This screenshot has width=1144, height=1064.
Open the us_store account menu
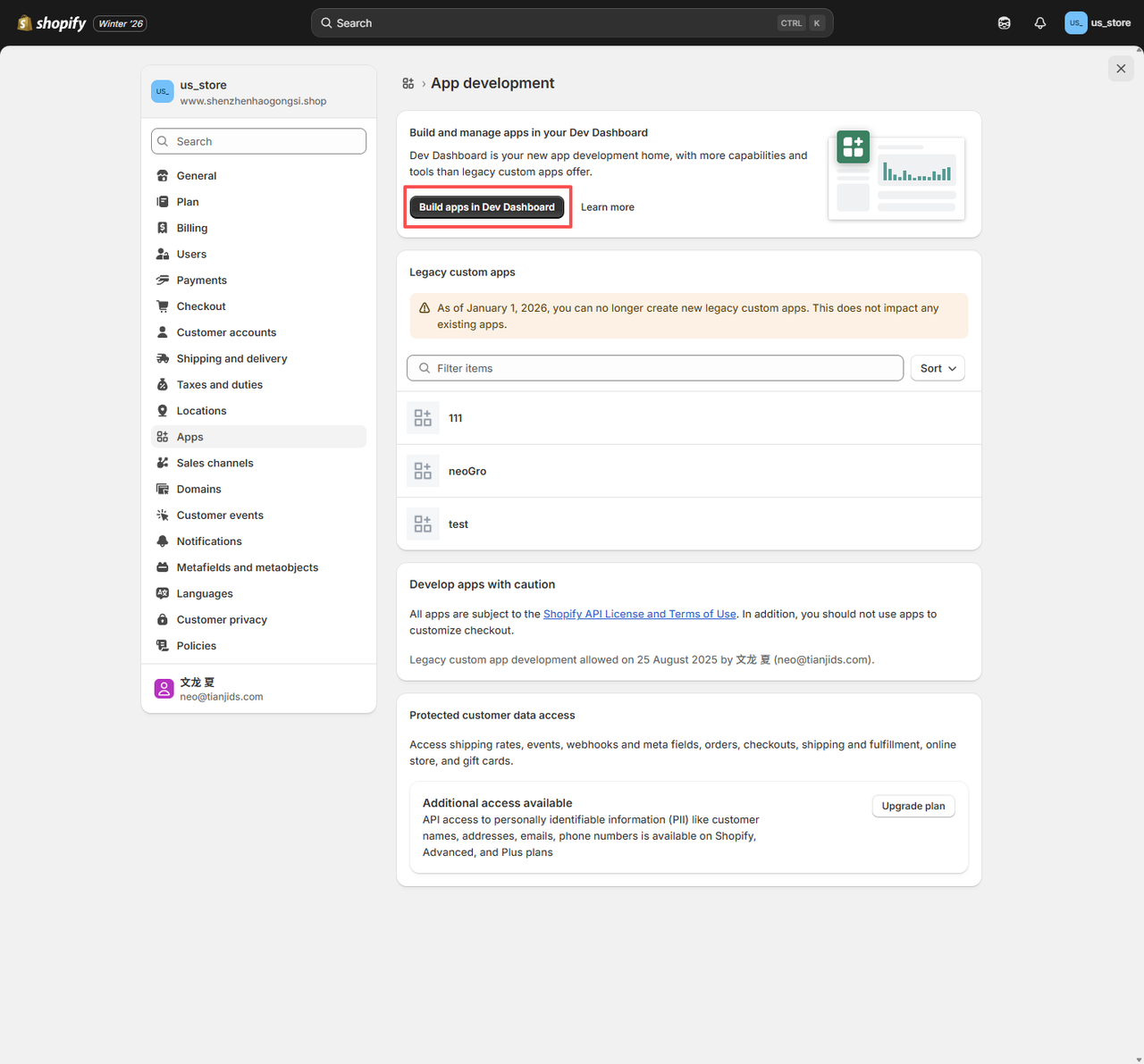click(x=1098, y=23)
